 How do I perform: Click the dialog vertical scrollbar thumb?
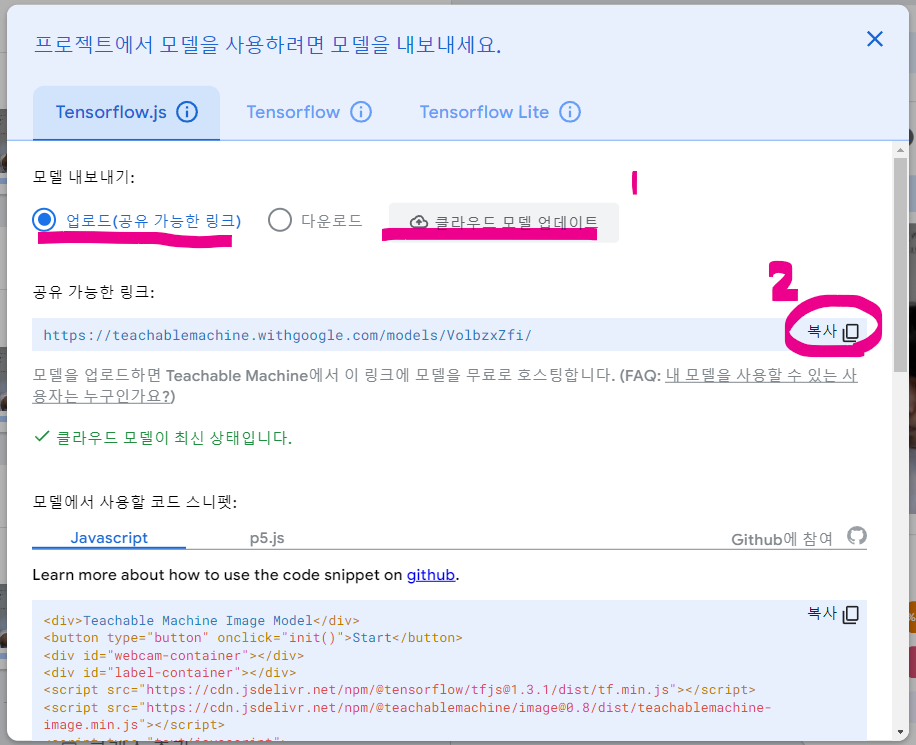point(900,265)
